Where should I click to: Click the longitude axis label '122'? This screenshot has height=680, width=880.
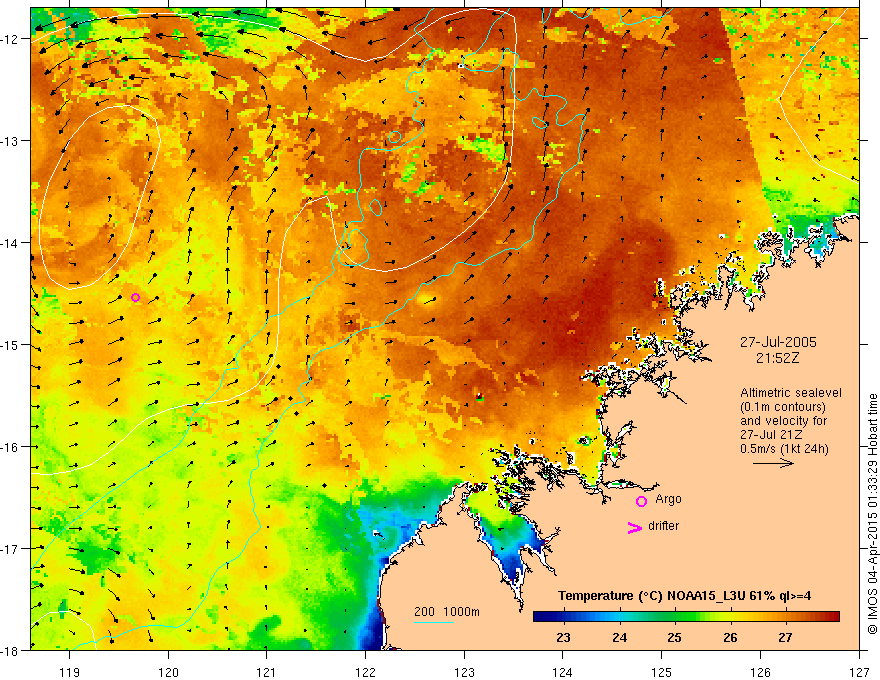(x=365, y=672)
